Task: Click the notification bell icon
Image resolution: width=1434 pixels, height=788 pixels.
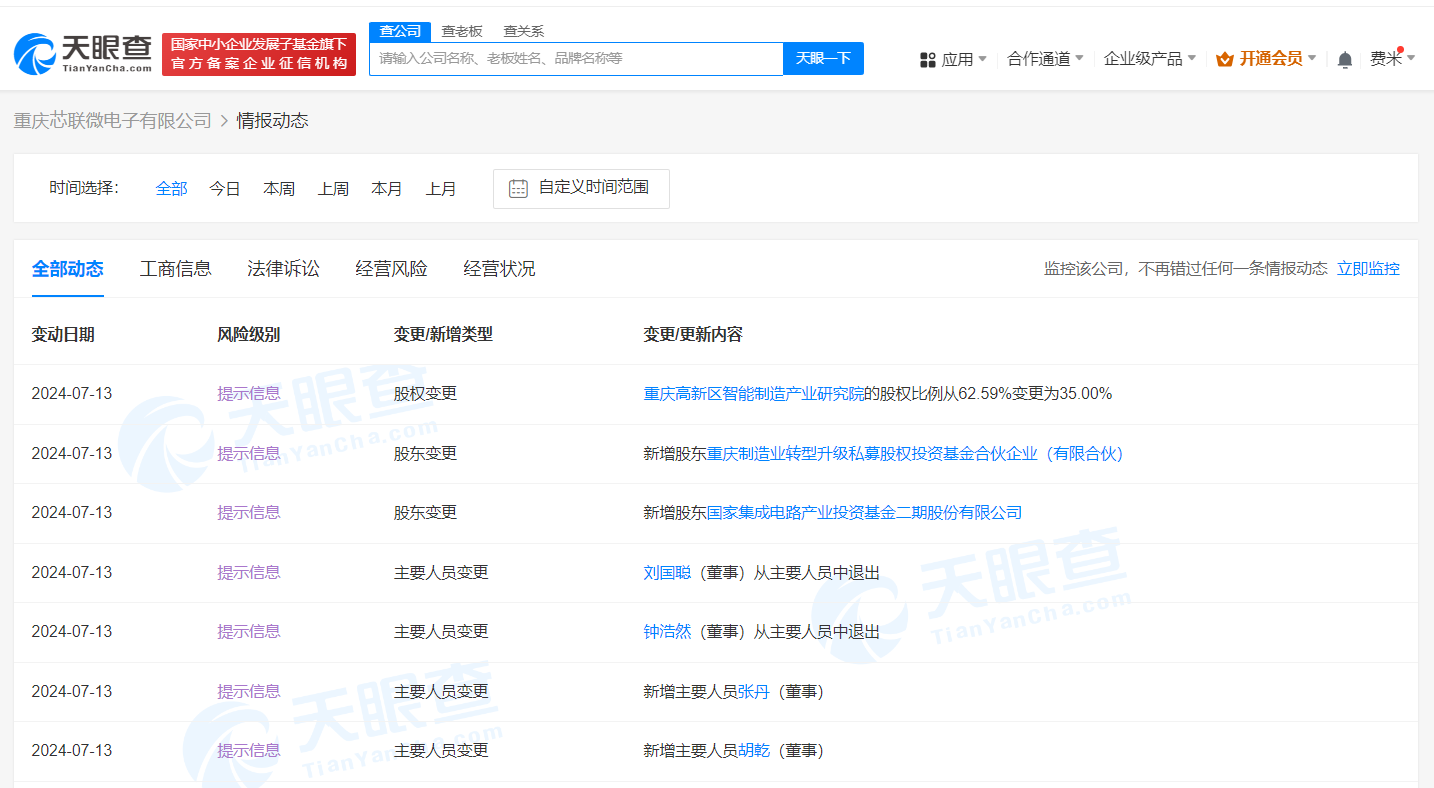Action: point(1344,59)
